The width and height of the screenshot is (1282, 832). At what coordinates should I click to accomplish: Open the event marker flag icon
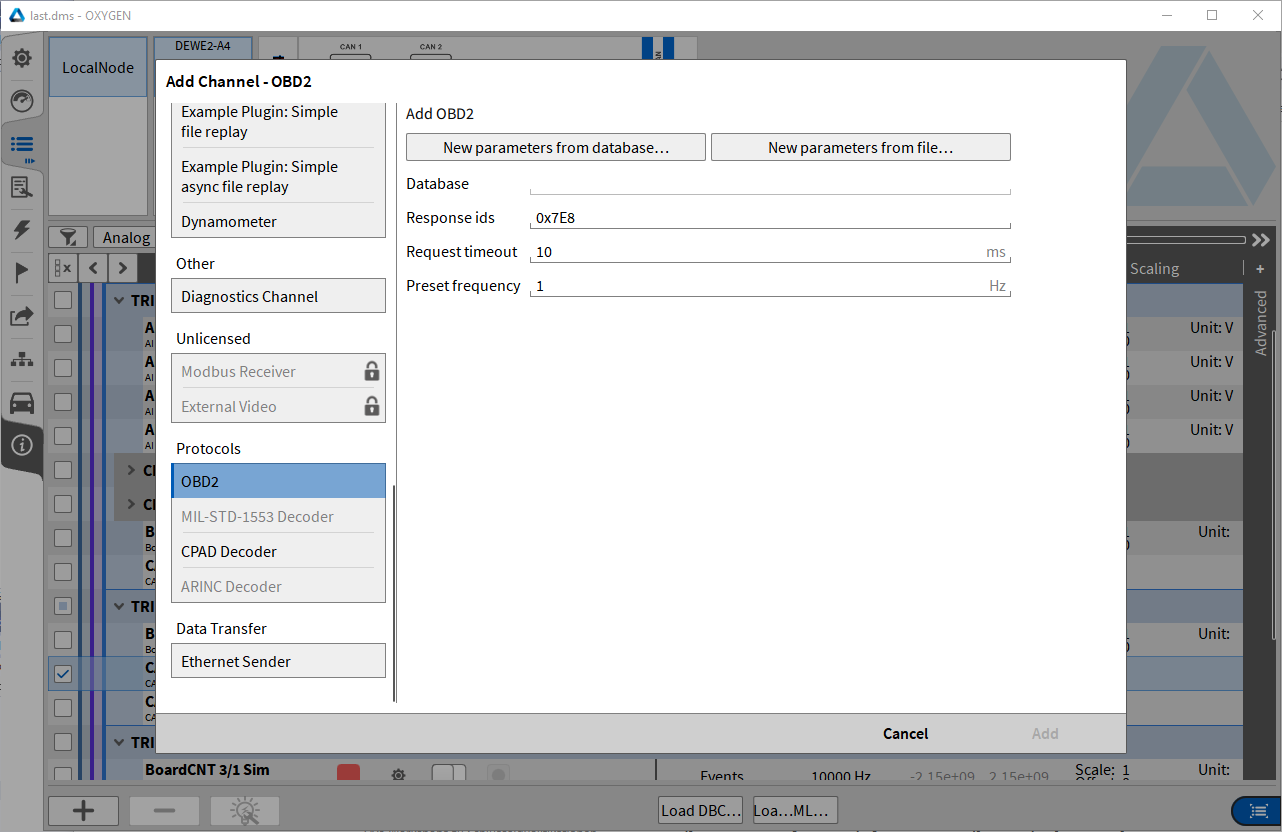coord(21,273)
